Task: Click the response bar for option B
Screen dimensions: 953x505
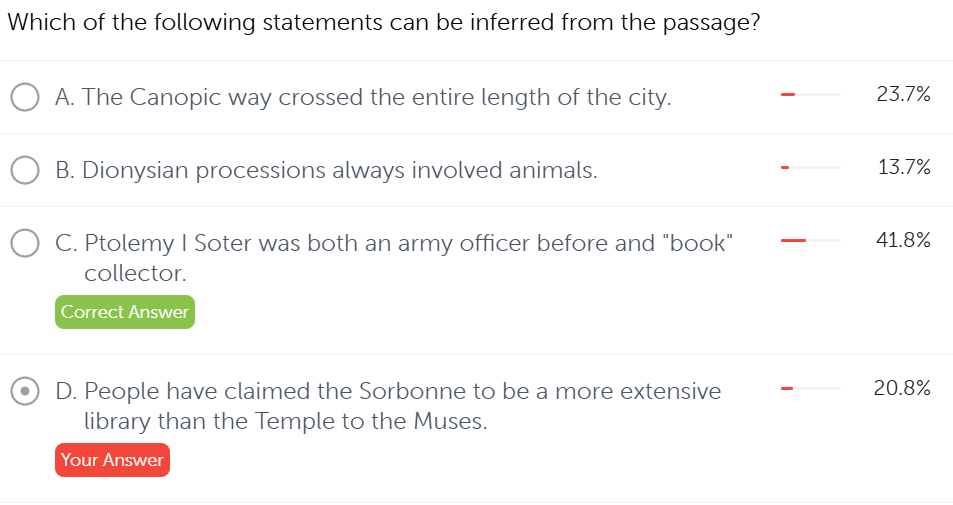Action: [x=811, y=168]
